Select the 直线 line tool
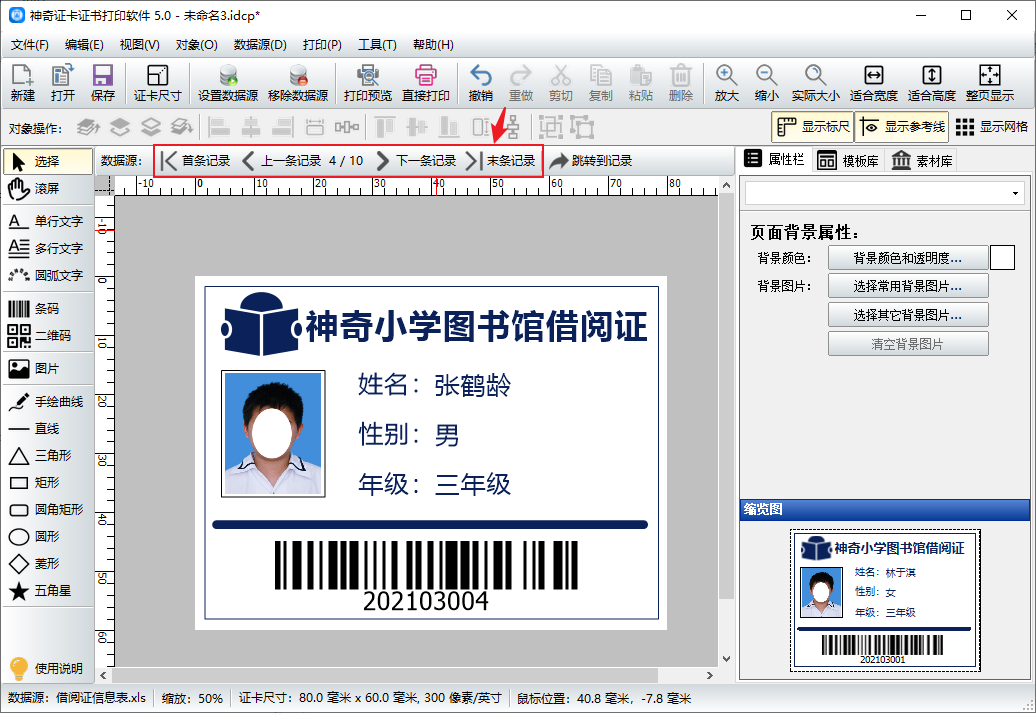This screenshot has height=713, width=1036. tap(48, 429)
